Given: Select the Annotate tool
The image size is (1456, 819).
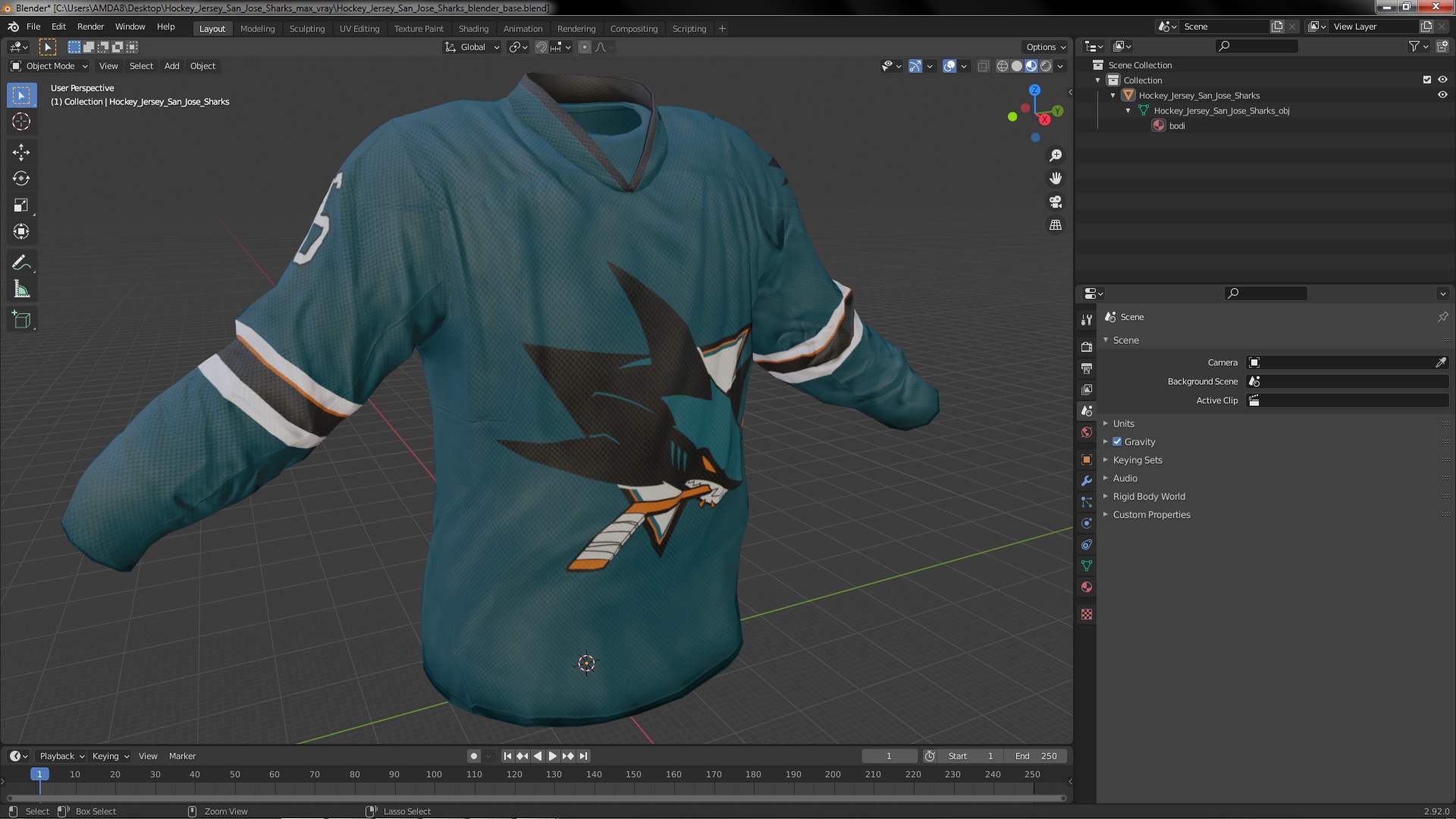Looking at the screenshot, I should (21, 263).
